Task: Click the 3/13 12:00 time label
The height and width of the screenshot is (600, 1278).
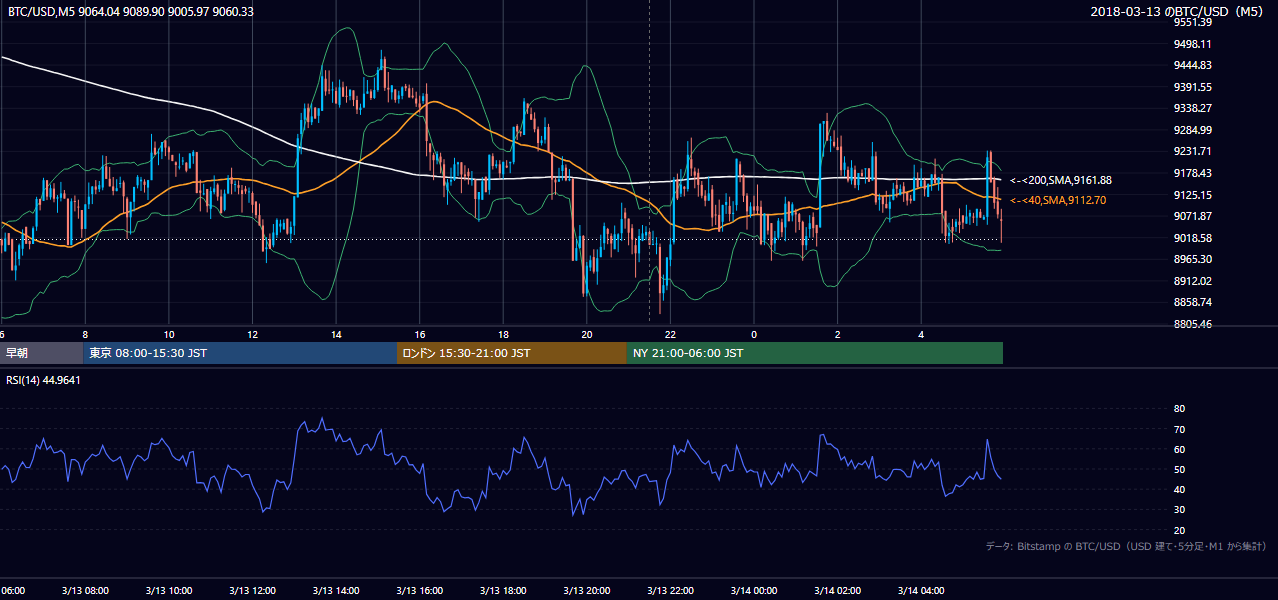Action: click(252, 591)
